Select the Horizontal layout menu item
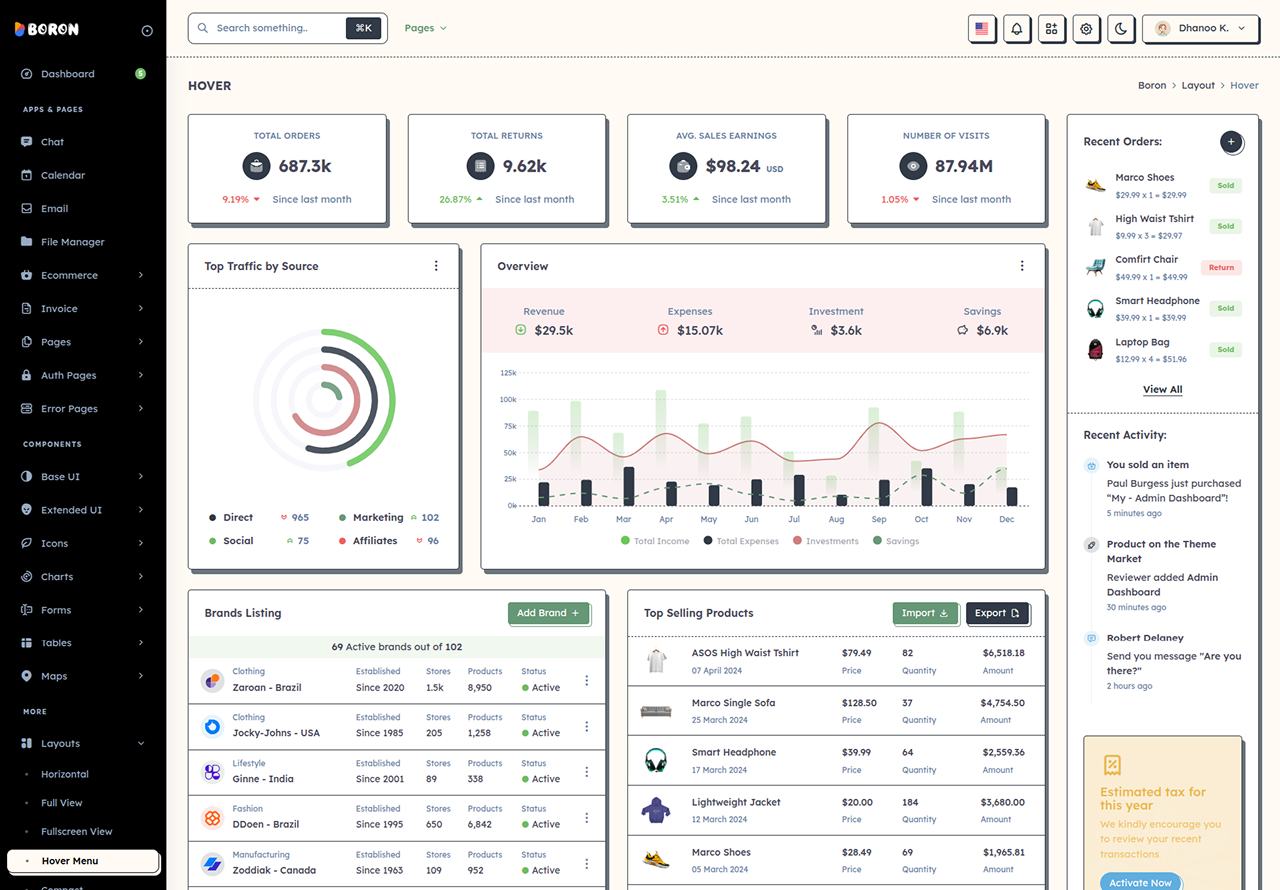1280x890 pixels. (65, 774)
